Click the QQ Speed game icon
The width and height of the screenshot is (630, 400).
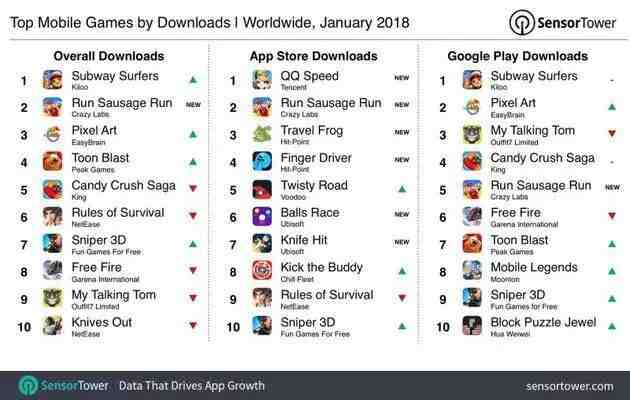[x=262, y=80]
